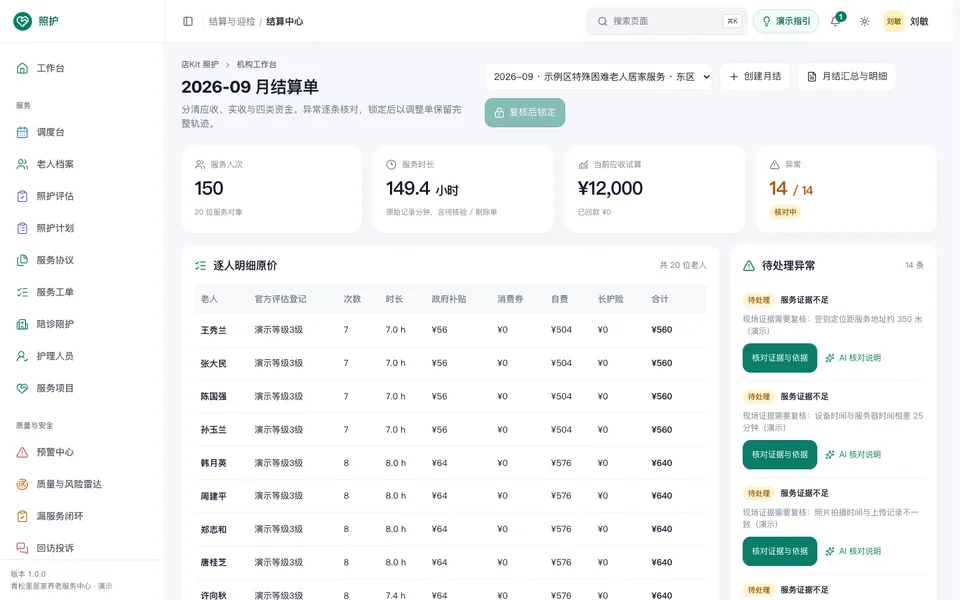Click the 服务时长 clock icon

(391, 165)
